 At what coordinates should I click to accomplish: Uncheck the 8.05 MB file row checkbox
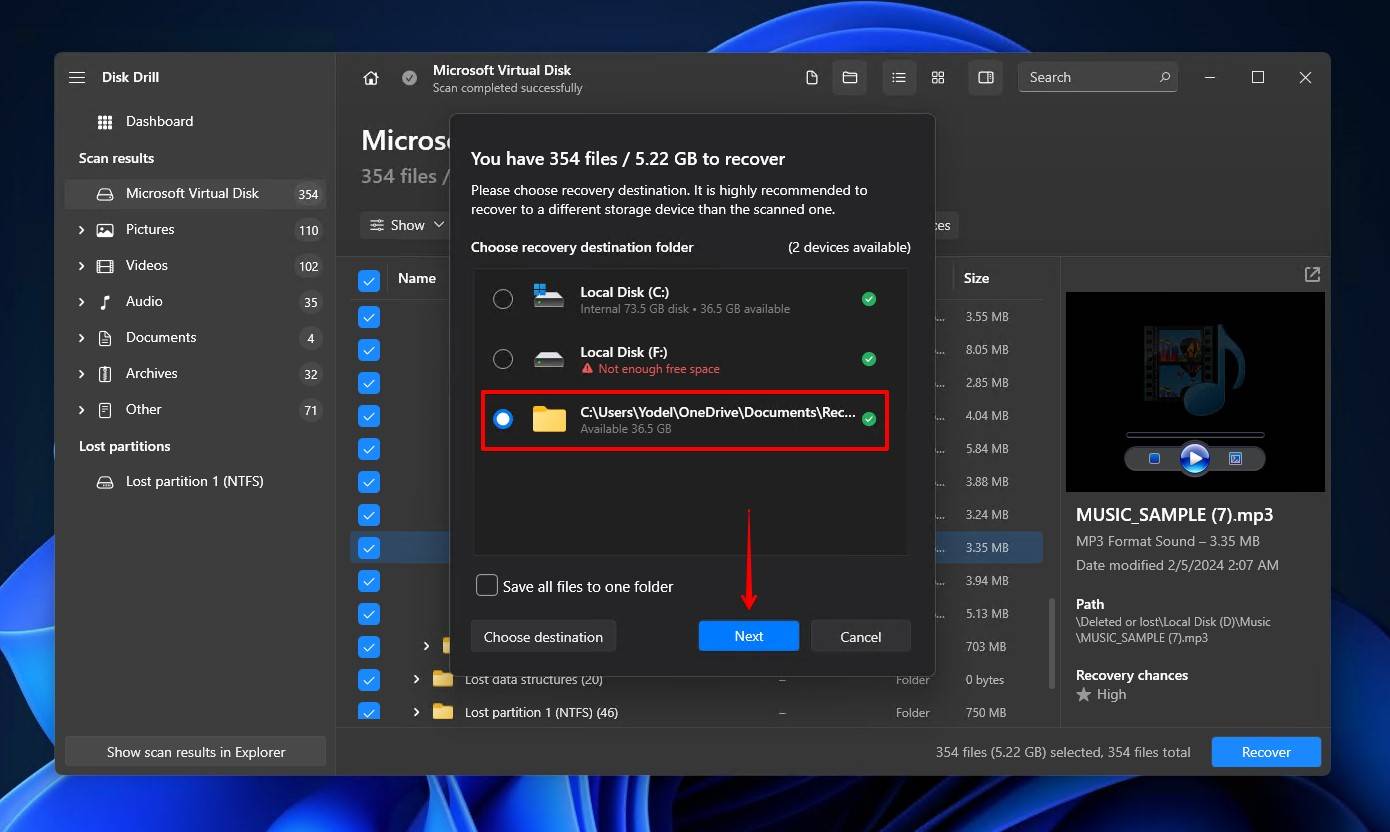(369, 350)
